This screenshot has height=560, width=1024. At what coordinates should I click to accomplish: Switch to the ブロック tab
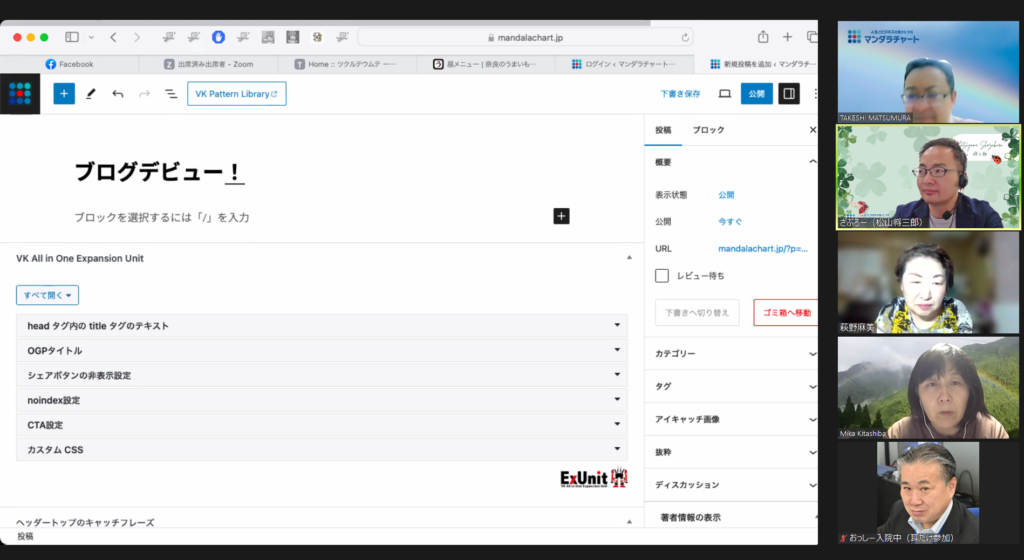[x=708, y=130]
